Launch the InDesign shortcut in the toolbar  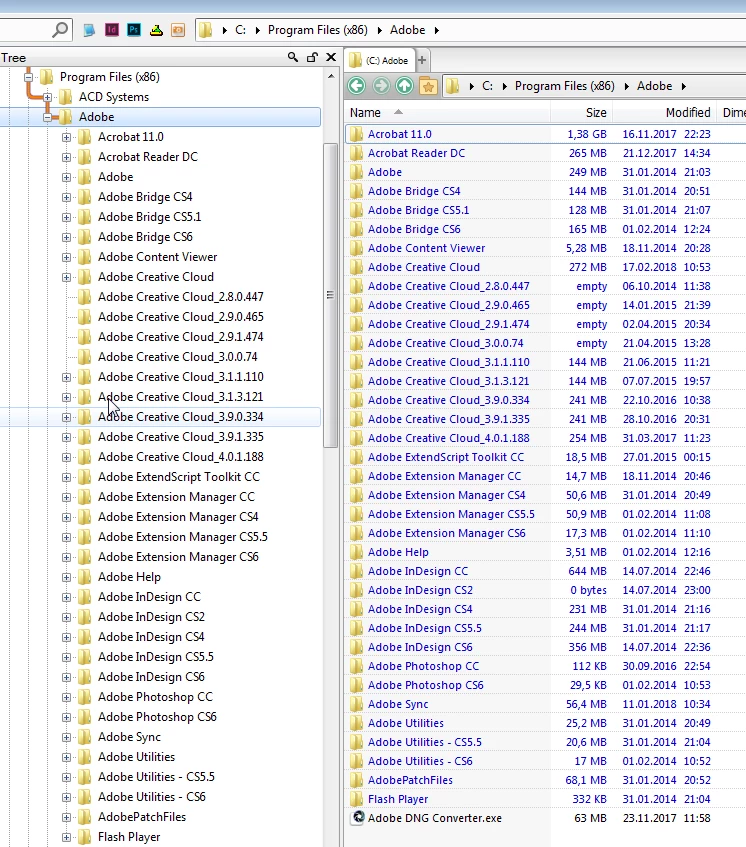click(112, 30)
